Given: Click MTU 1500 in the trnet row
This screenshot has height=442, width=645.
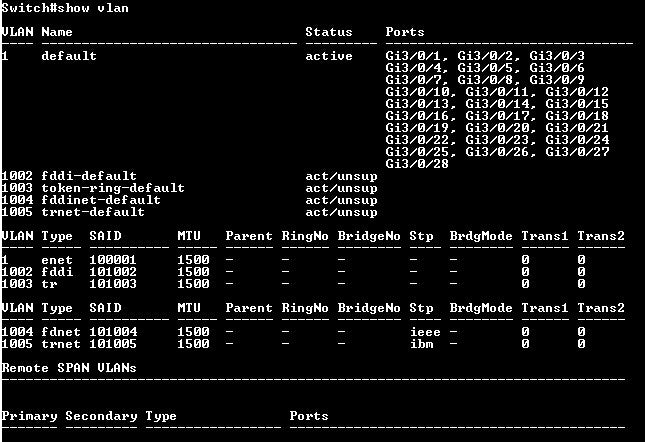Looking at the screenshot, I should click(x=193, y=344).
